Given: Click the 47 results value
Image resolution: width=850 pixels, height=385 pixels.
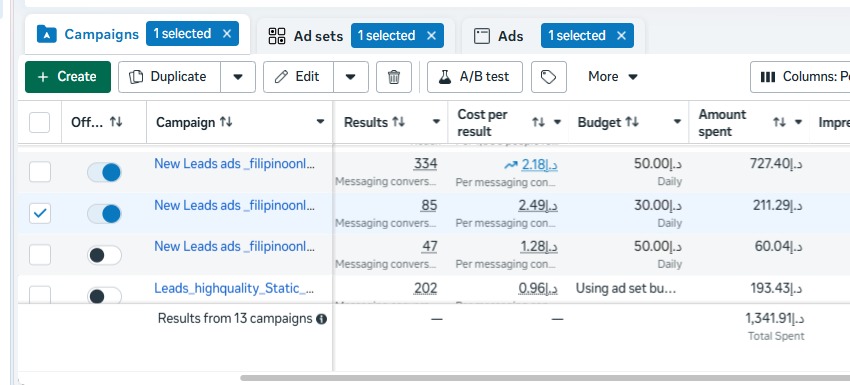Looking at the screenshot, I should click(429, 247).
